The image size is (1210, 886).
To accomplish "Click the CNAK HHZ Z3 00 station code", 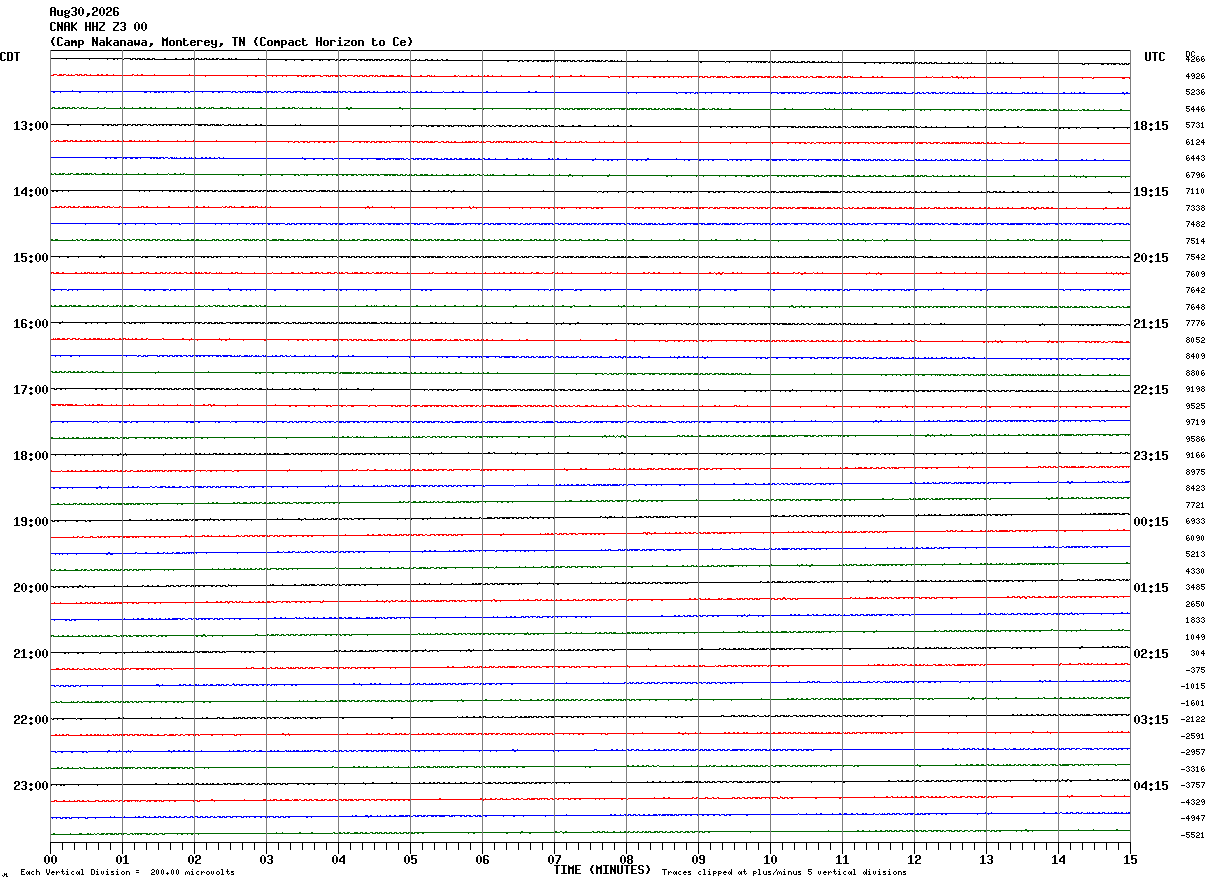I will coord(98,27).
